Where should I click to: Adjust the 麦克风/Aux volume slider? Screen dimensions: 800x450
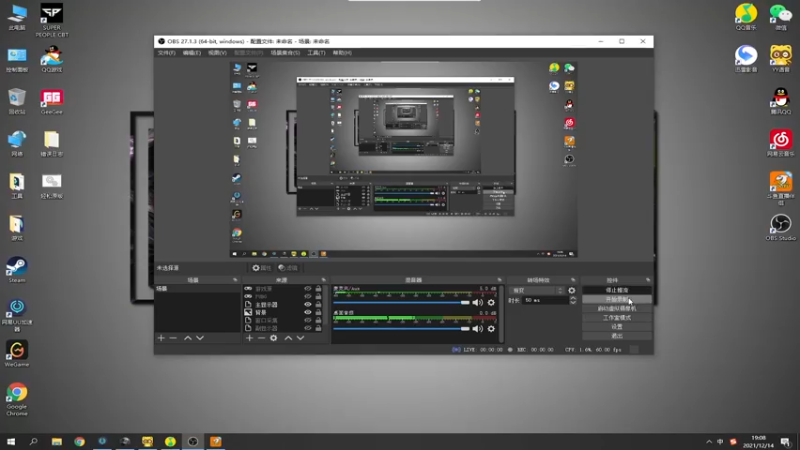coord(402,303)
